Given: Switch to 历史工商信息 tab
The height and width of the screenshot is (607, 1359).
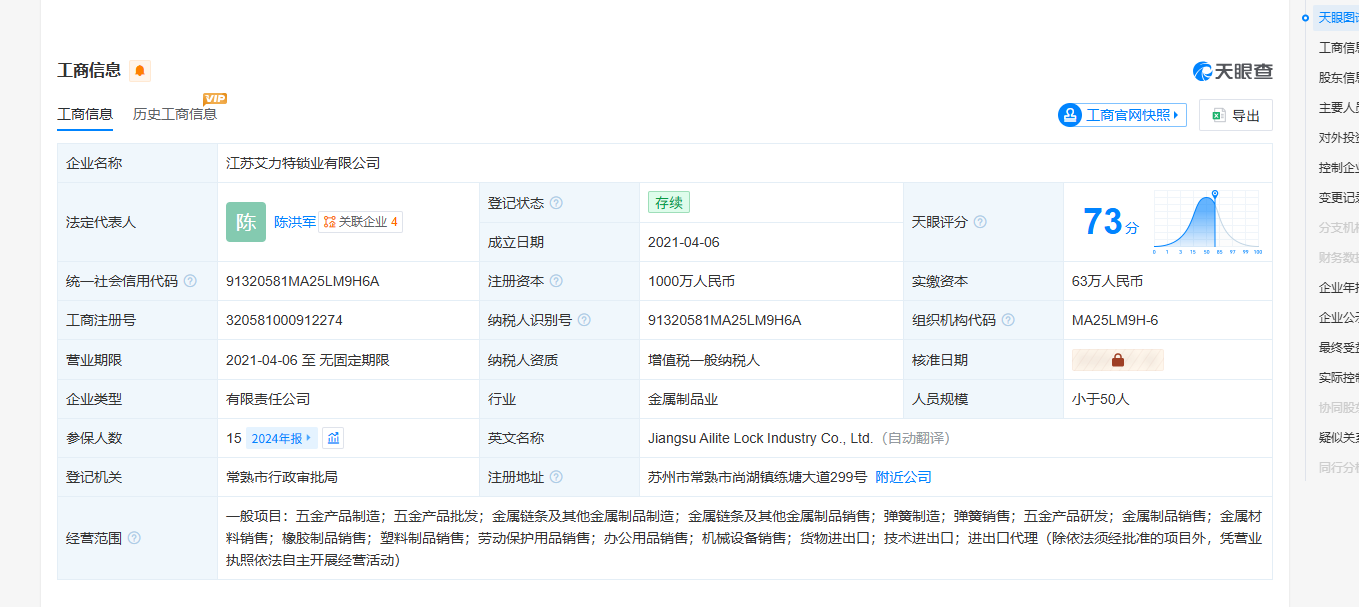Looking at the screenshot, I should pos(175,114).
